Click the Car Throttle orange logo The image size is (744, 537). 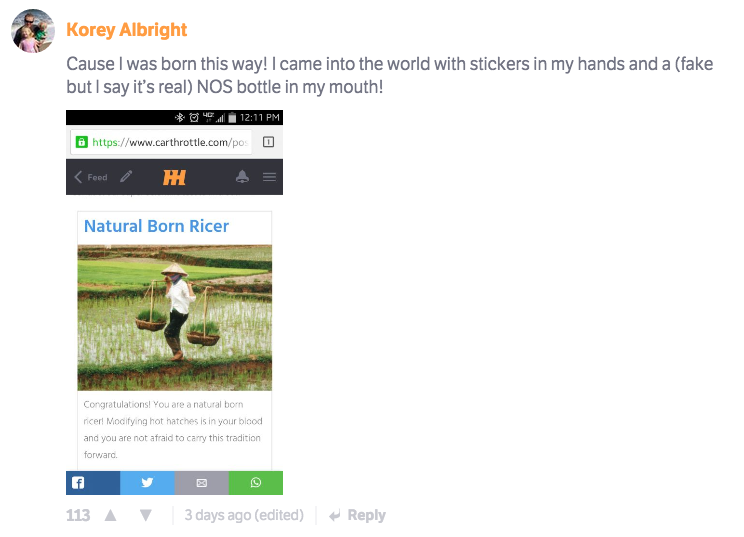tap(174, 177)
